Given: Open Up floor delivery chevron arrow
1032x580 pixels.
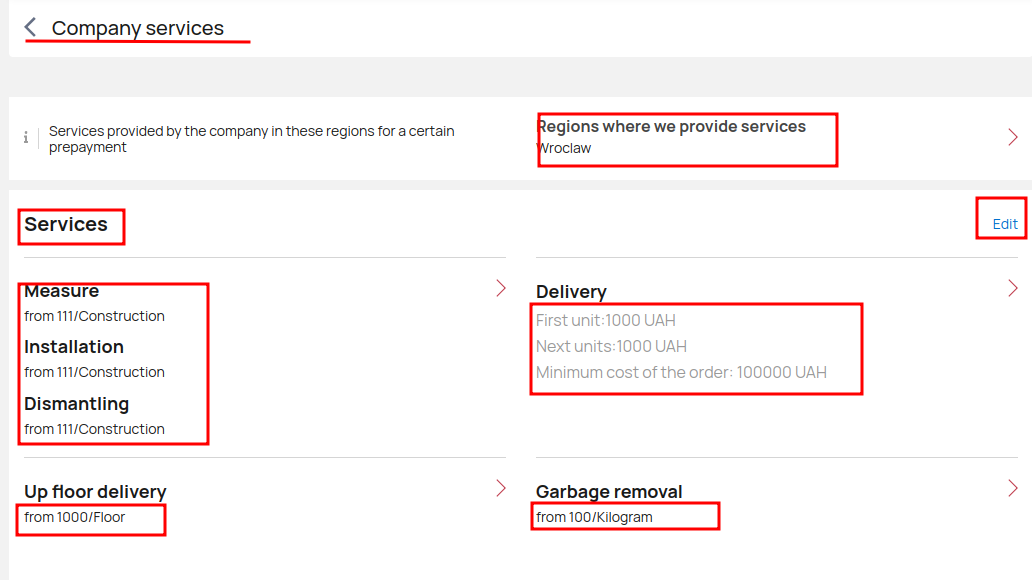Looking at the screenshot, I should 501,488.
